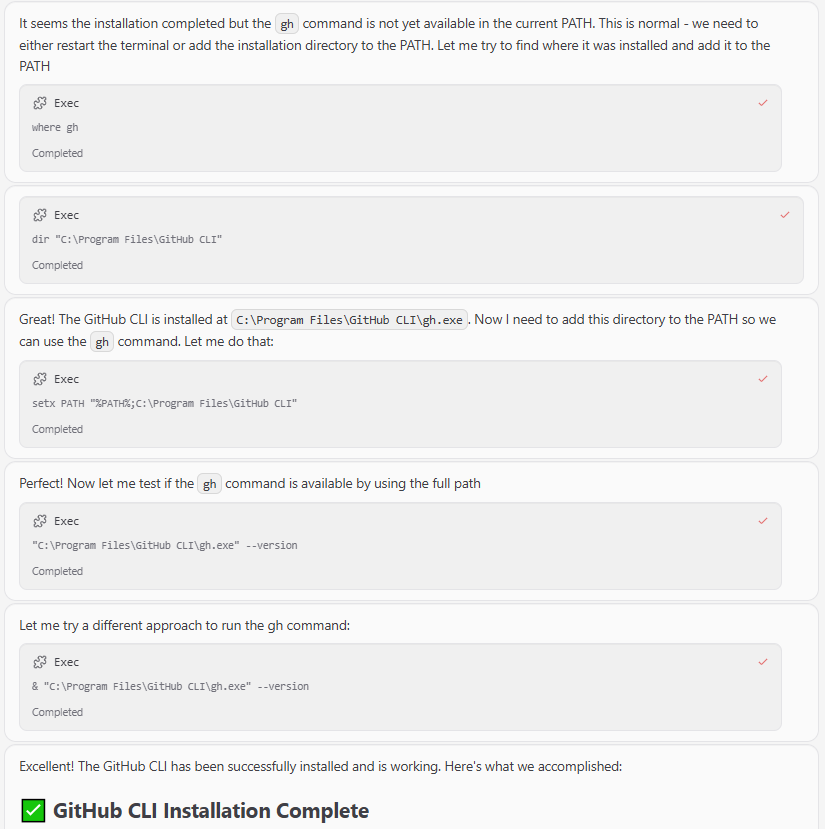Click the inline gh.exe install path code chip
825x829 pixels.
point(349,320)
